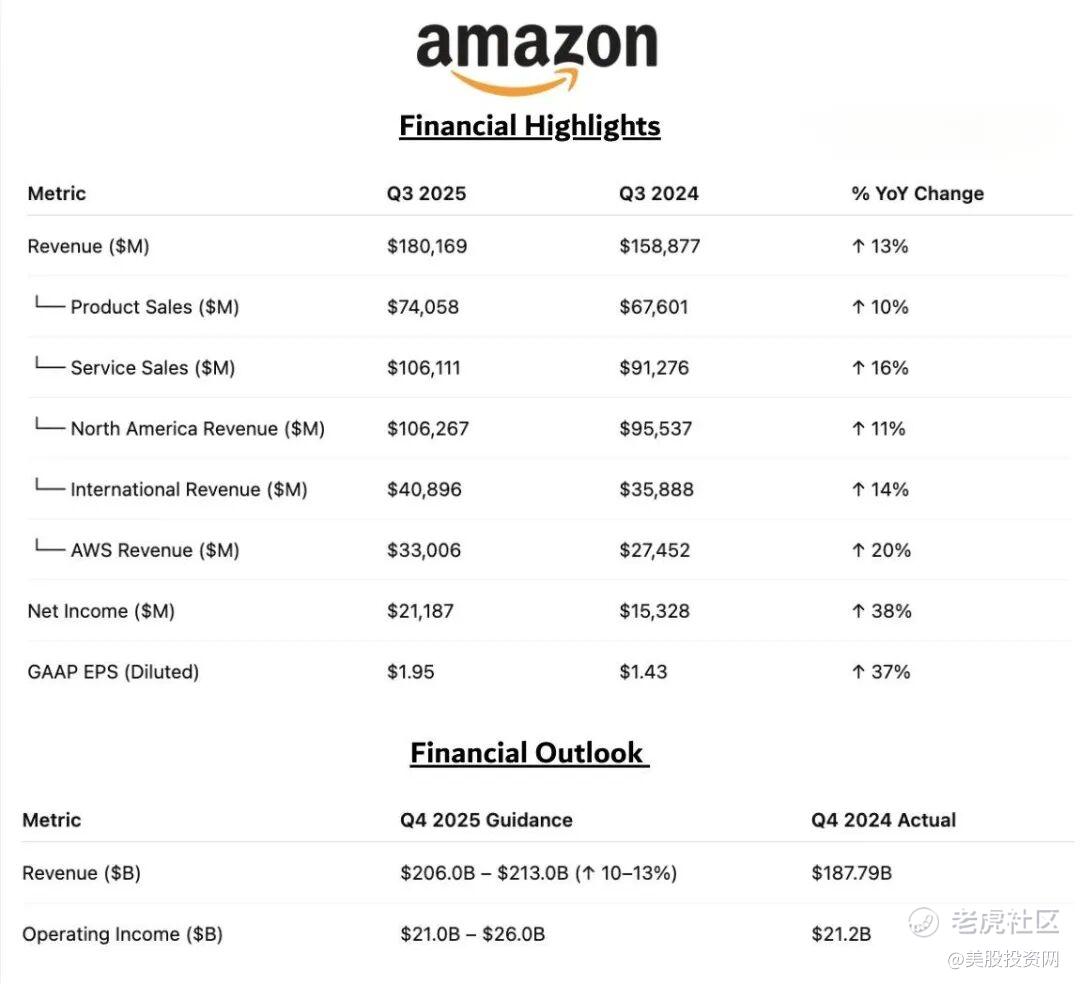Select the North America Revenue row label
The height and width of the screenshot is (984, 1080).
[x=197, y=429]
